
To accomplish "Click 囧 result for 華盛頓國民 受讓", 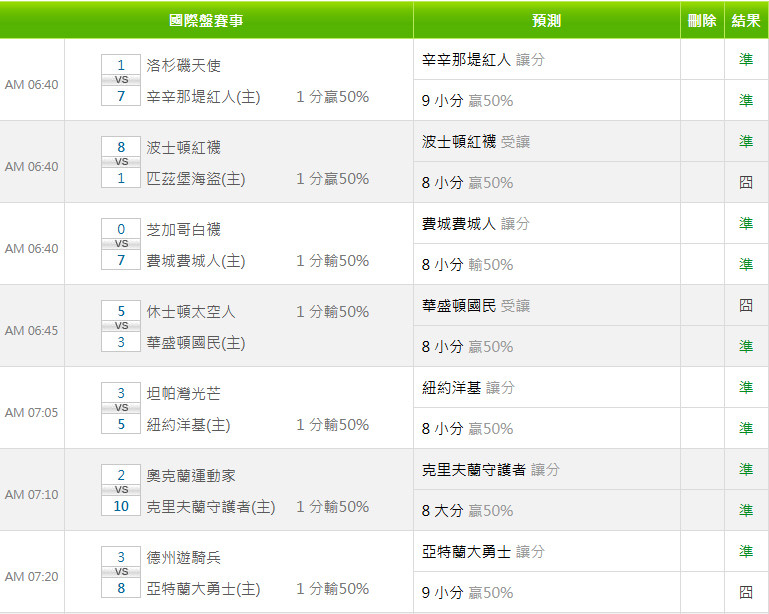I will [746, 306].
